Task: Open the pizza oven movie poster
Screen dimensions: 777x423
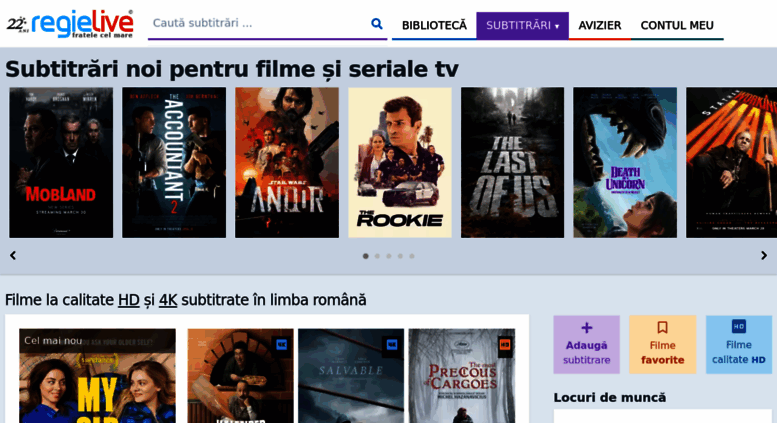Action: click(240, 375)
